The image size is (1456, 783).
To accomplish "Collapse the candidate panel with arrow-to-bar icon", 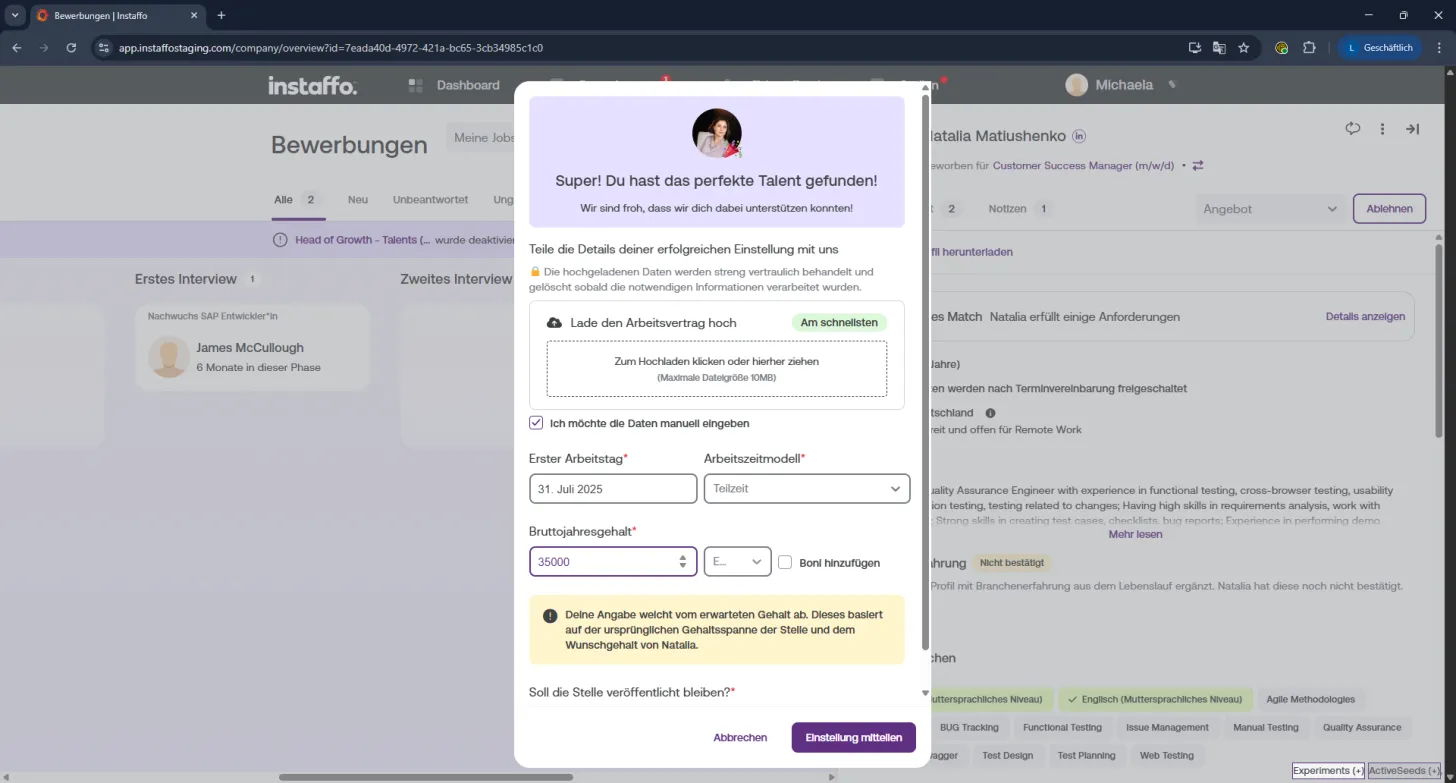I will 1412,129.
